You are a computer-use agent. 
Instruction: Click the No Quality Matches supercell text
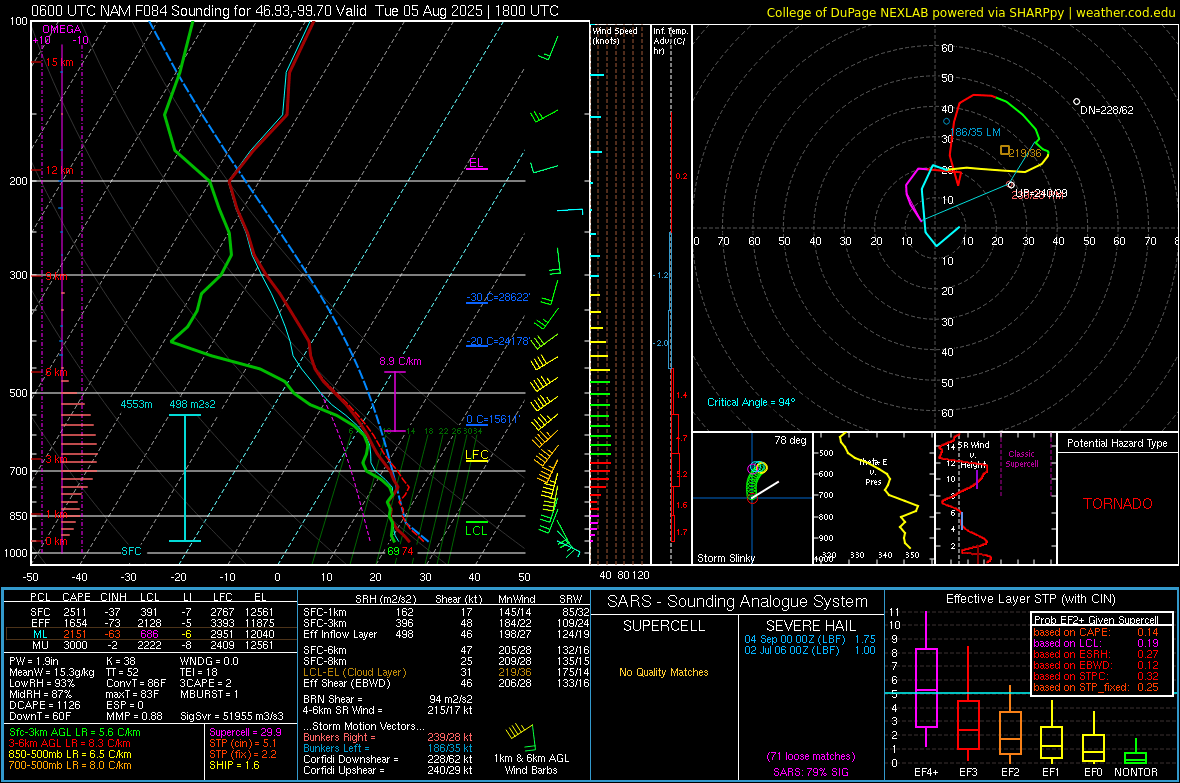[x=664, y=672]
